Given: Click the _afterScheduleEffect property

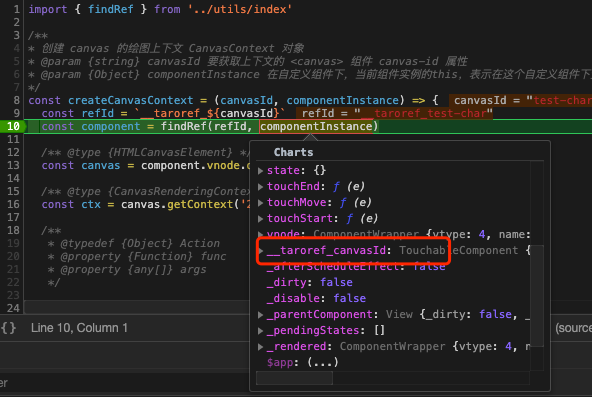Looking at the screenshot, I should pyautogui.click(x=356, y=266).
